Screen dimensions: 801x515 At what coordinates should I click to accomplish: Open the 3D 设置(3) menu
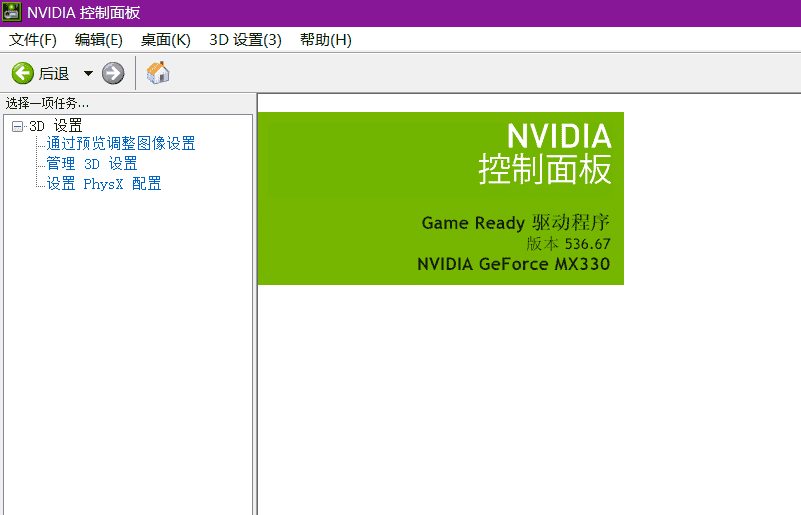point(245,40)
